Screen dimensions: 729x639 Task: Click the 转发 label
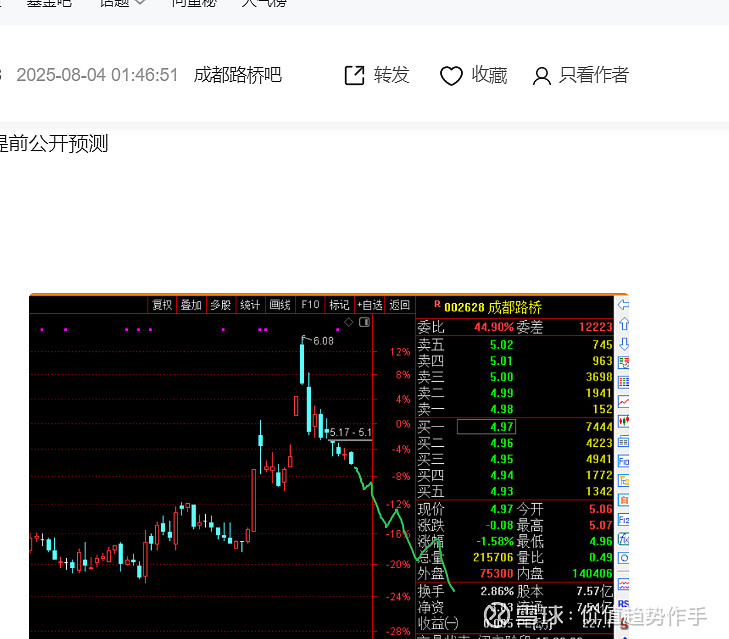(x=391, y=75)
